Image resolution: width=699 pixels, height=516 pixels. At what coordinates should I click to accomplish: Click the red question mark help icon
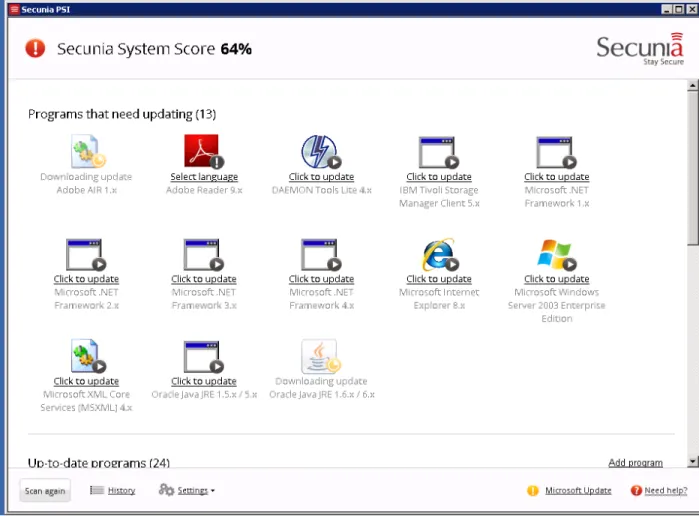636,491
